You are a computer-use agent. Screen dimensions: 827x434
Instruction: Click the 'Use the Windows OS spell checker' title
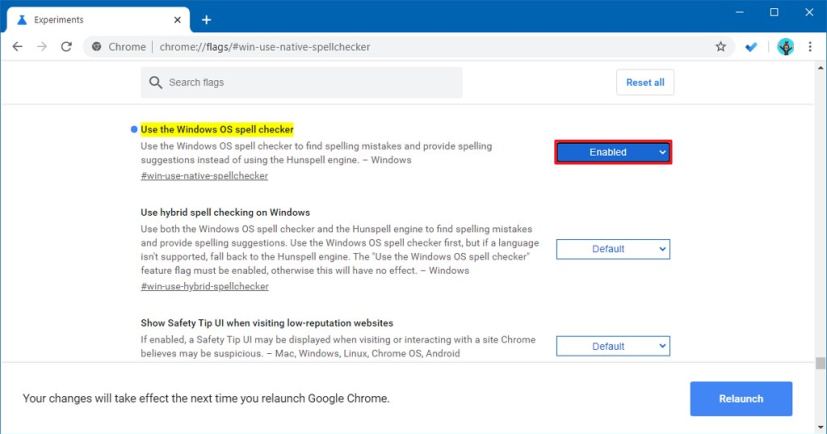click(217, 129)
